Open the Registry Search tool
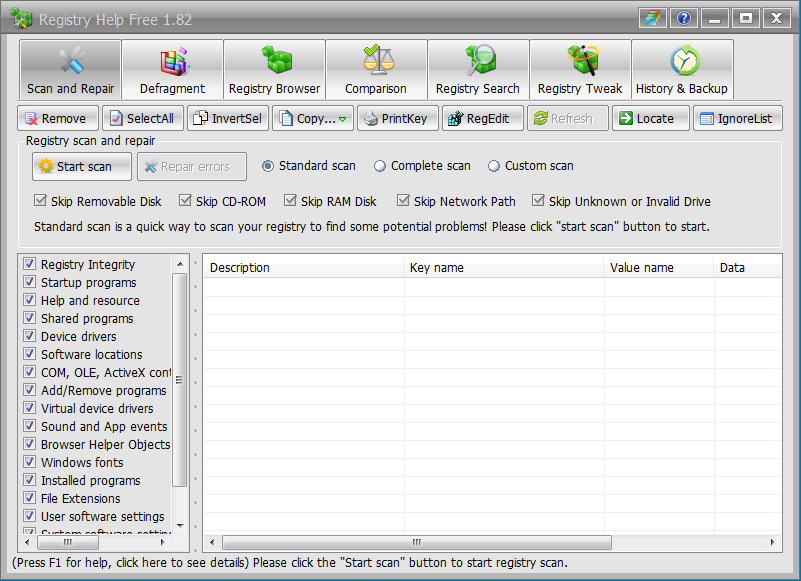This screenshot has height=581, width=801. coord(477,70)
